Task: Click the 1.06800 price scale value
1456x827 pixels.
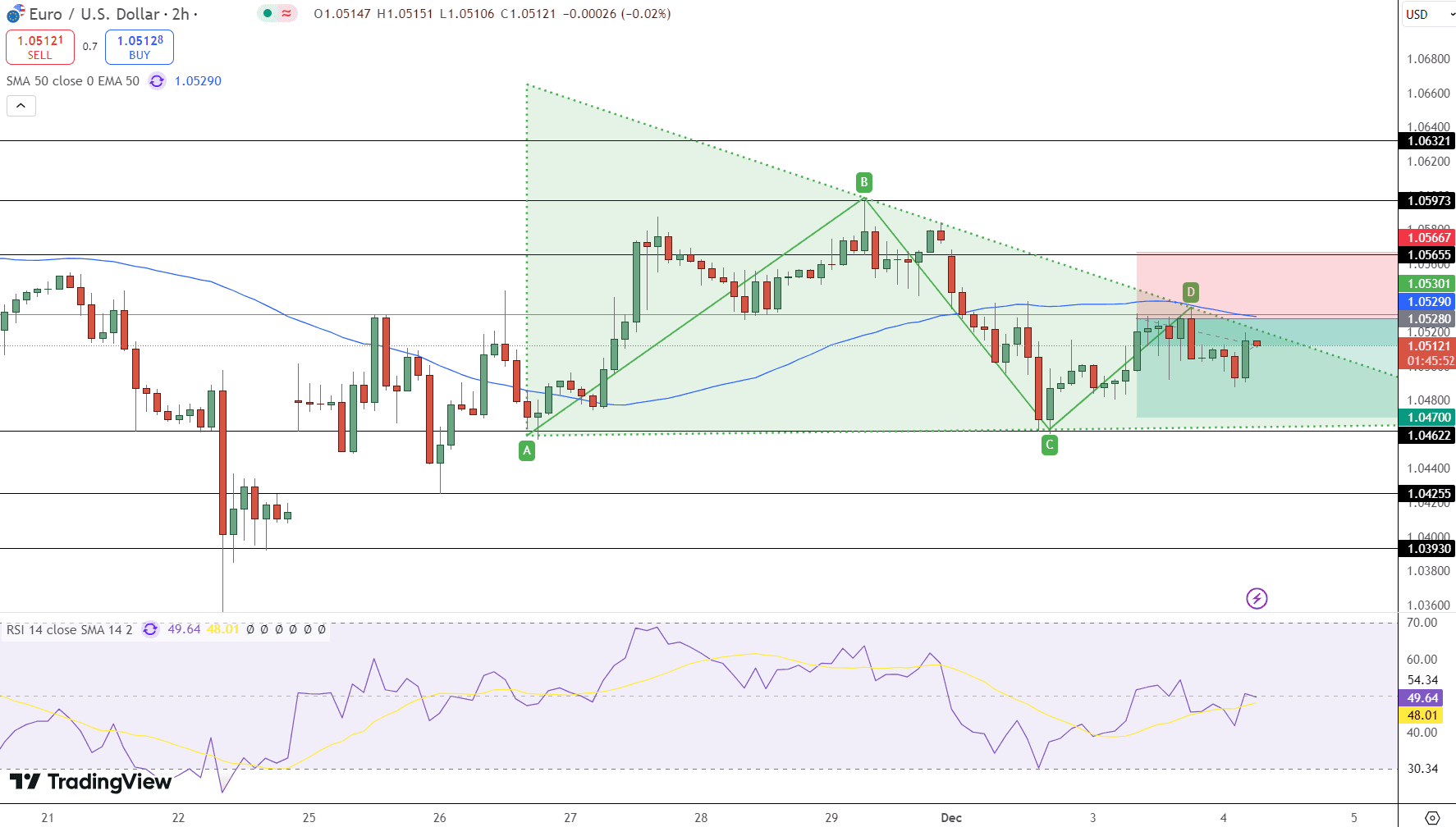Action: click(x=1428, y=59)
